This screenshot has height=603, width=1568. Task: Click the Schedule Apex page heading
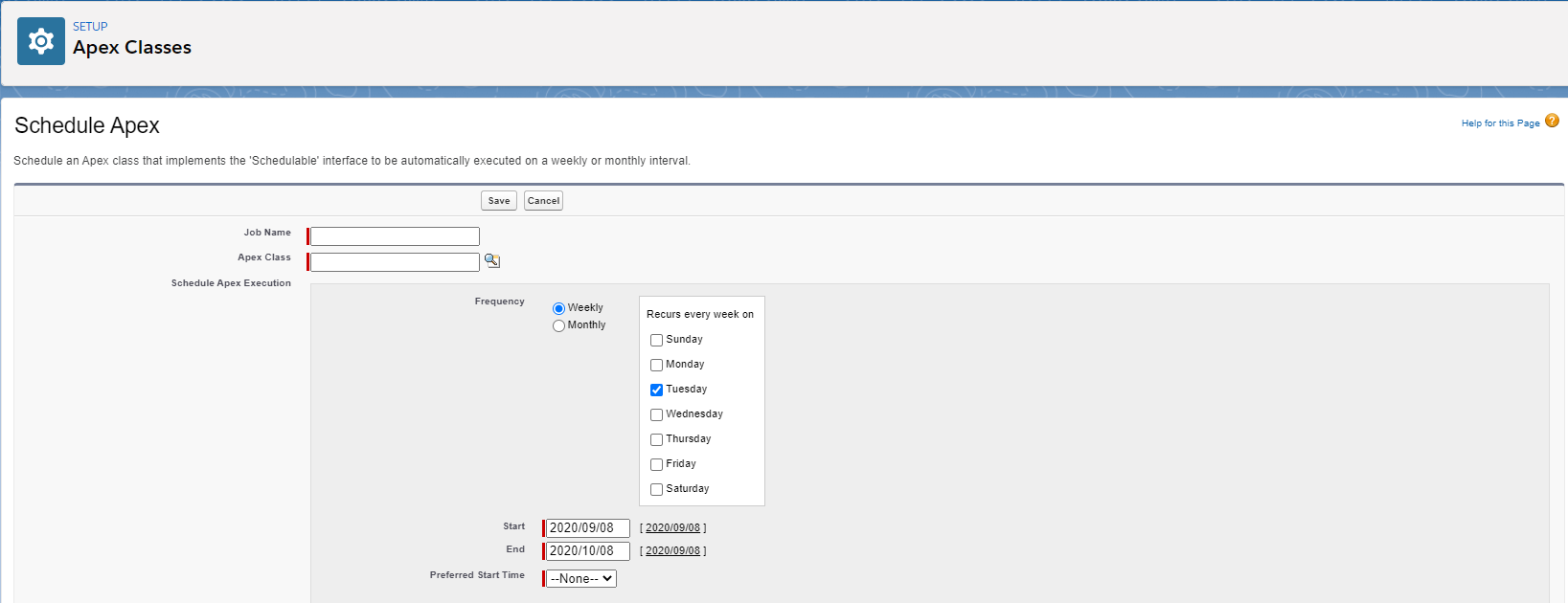[x=87, y=125]
